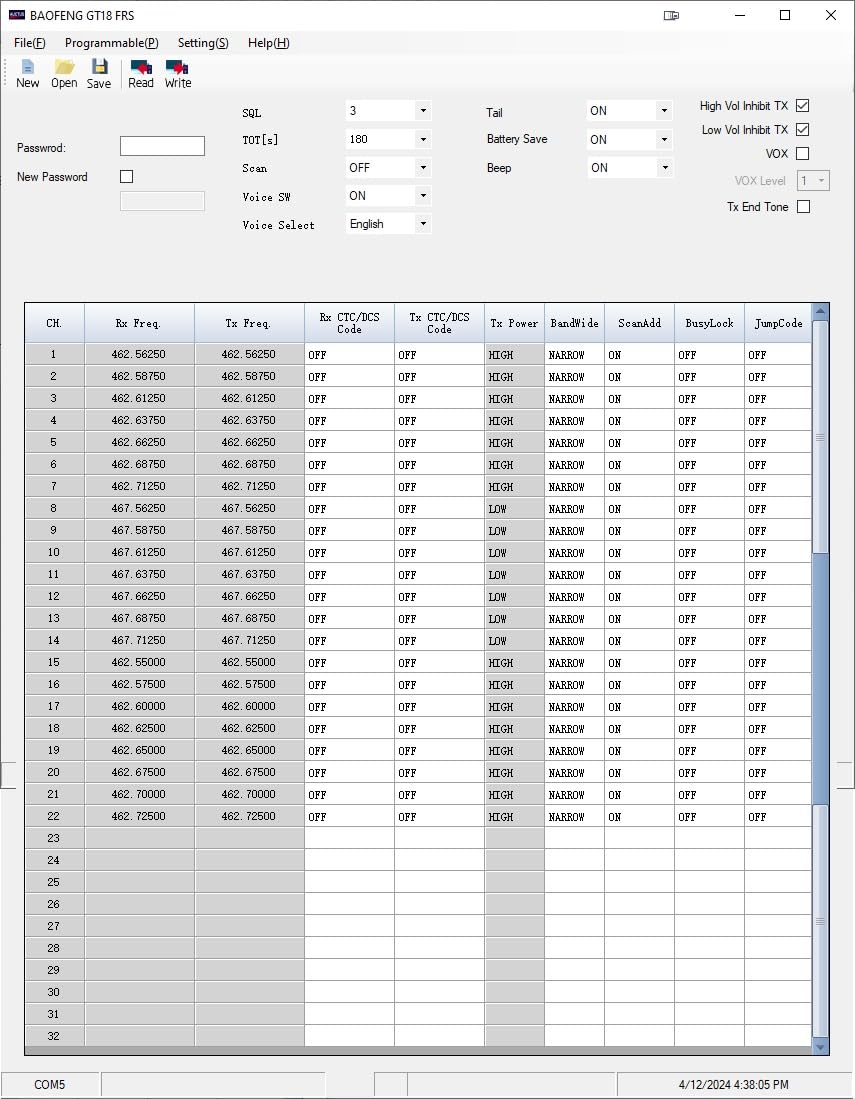Expand the Battery Save dropdown
Screen dimensions: 855x1099
[664, 139]
